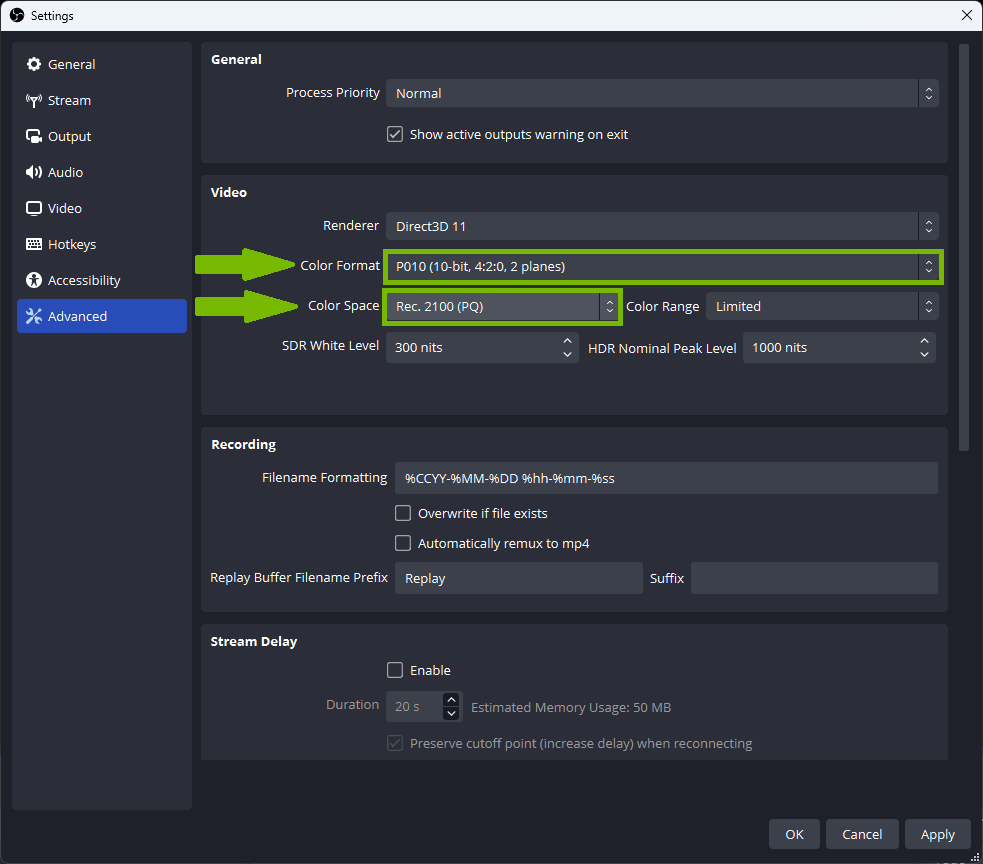Increase SDR White Level value
This screenshot has height=864, width=983.
567,340
